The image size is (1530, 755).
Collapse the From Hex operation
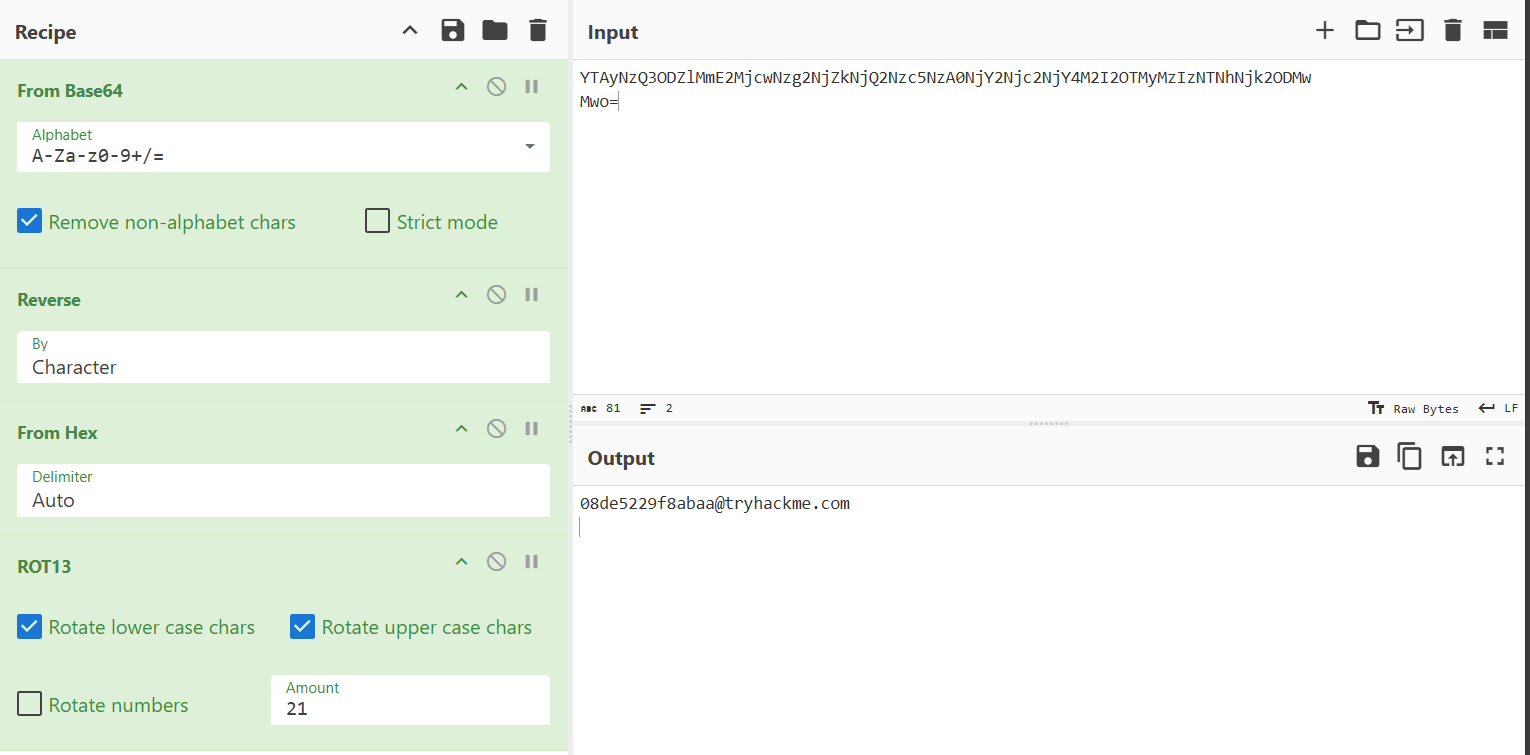pyautogui.click(x=461, y=429)
